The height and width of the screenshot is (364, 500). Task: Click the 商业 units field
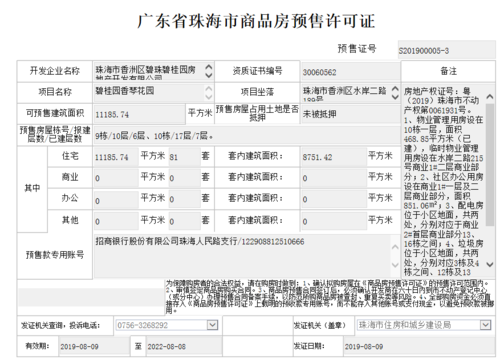pos(184,178)
